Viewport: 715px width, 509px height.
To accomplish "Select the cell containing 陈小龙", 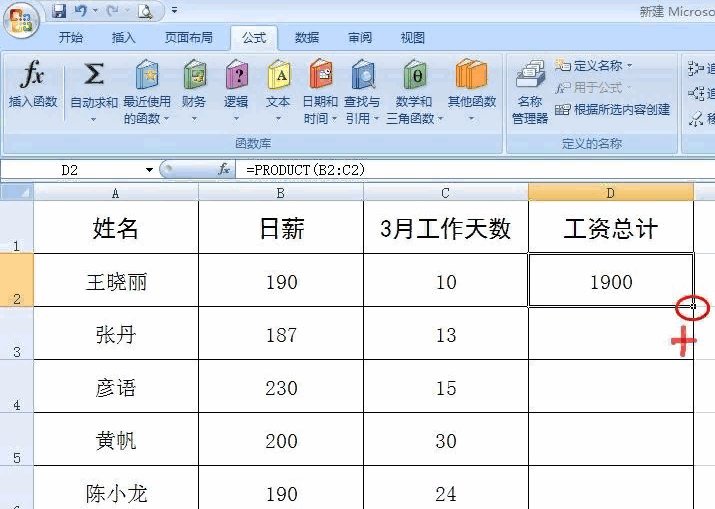I will click(x=116, y=488).
